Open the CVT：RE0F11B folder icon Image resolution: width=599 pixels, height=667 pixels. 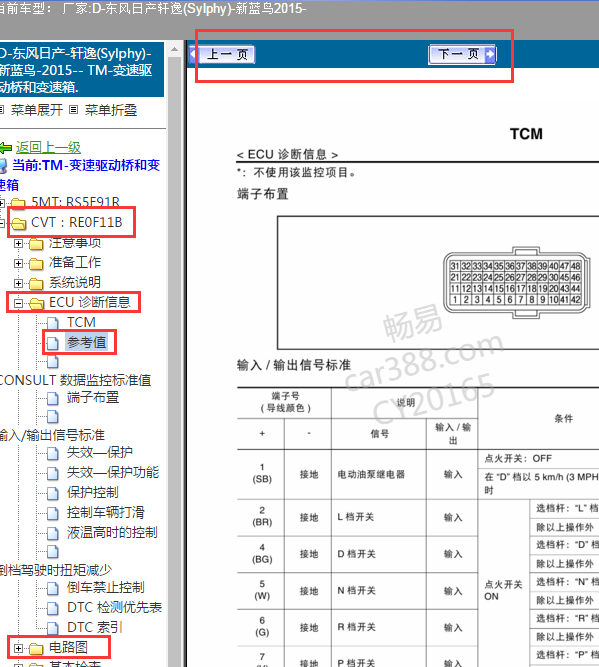tap(19, 223)
